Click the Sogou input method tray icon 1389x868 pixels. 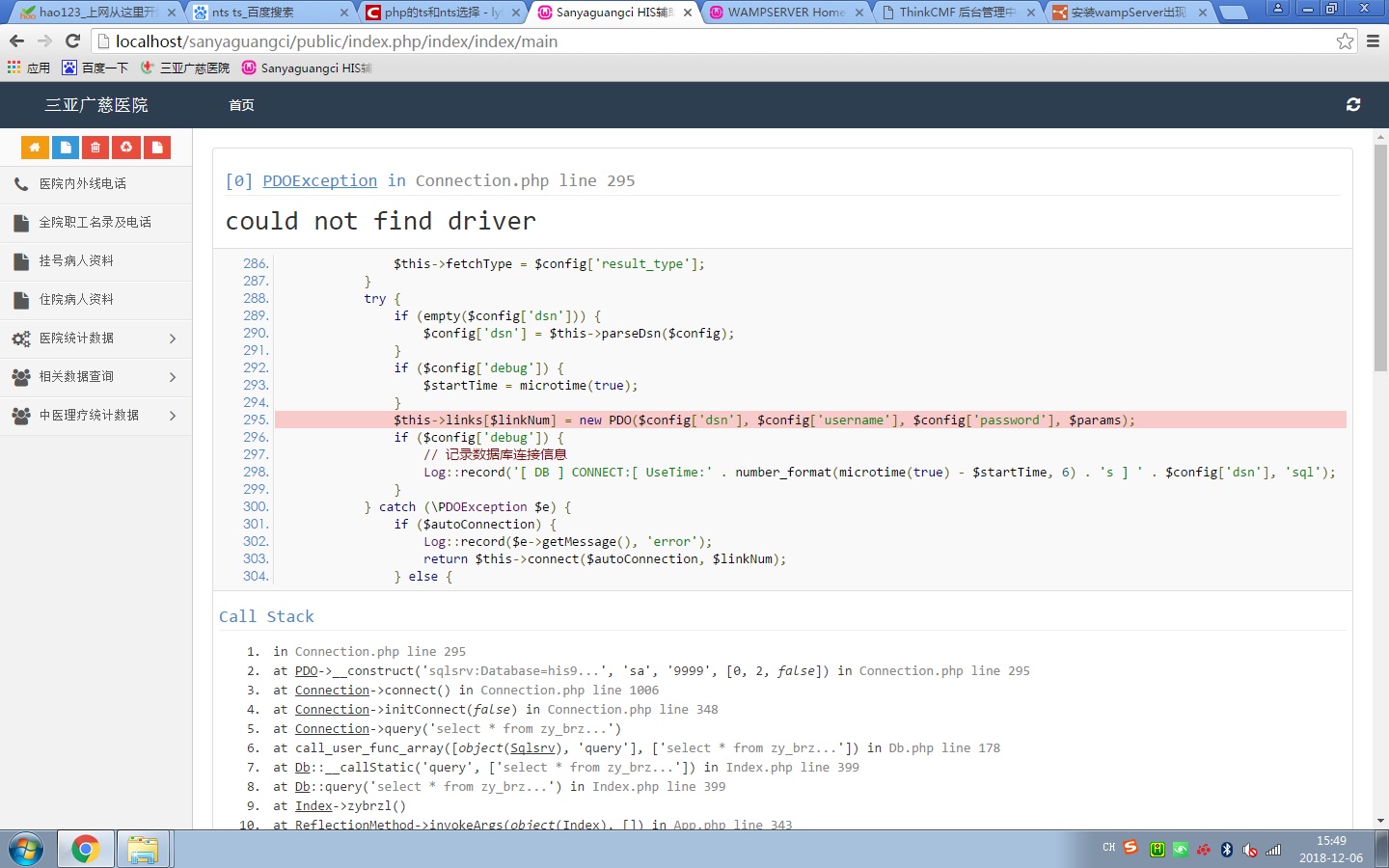[1130, 848]
